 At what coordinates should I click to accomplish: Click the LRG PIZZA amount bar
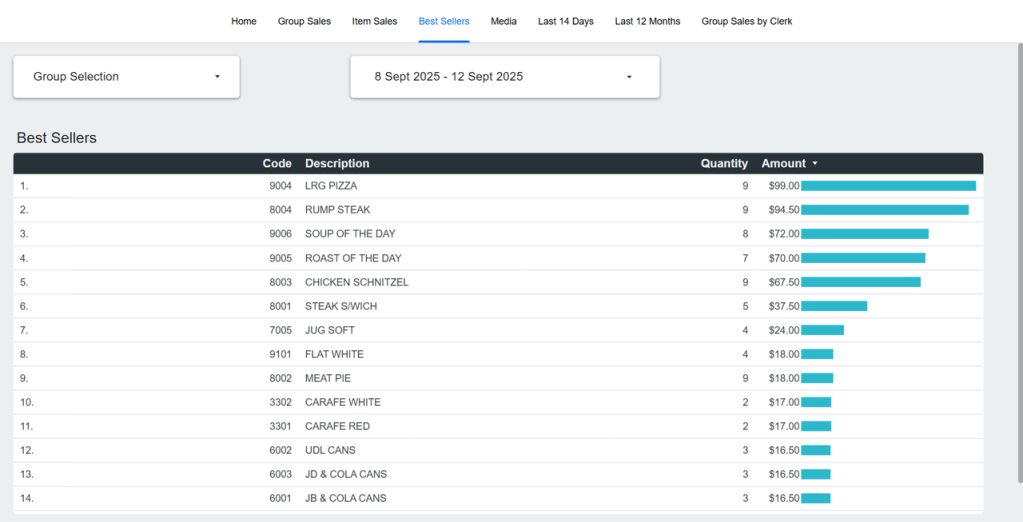(x=888, y=186)
